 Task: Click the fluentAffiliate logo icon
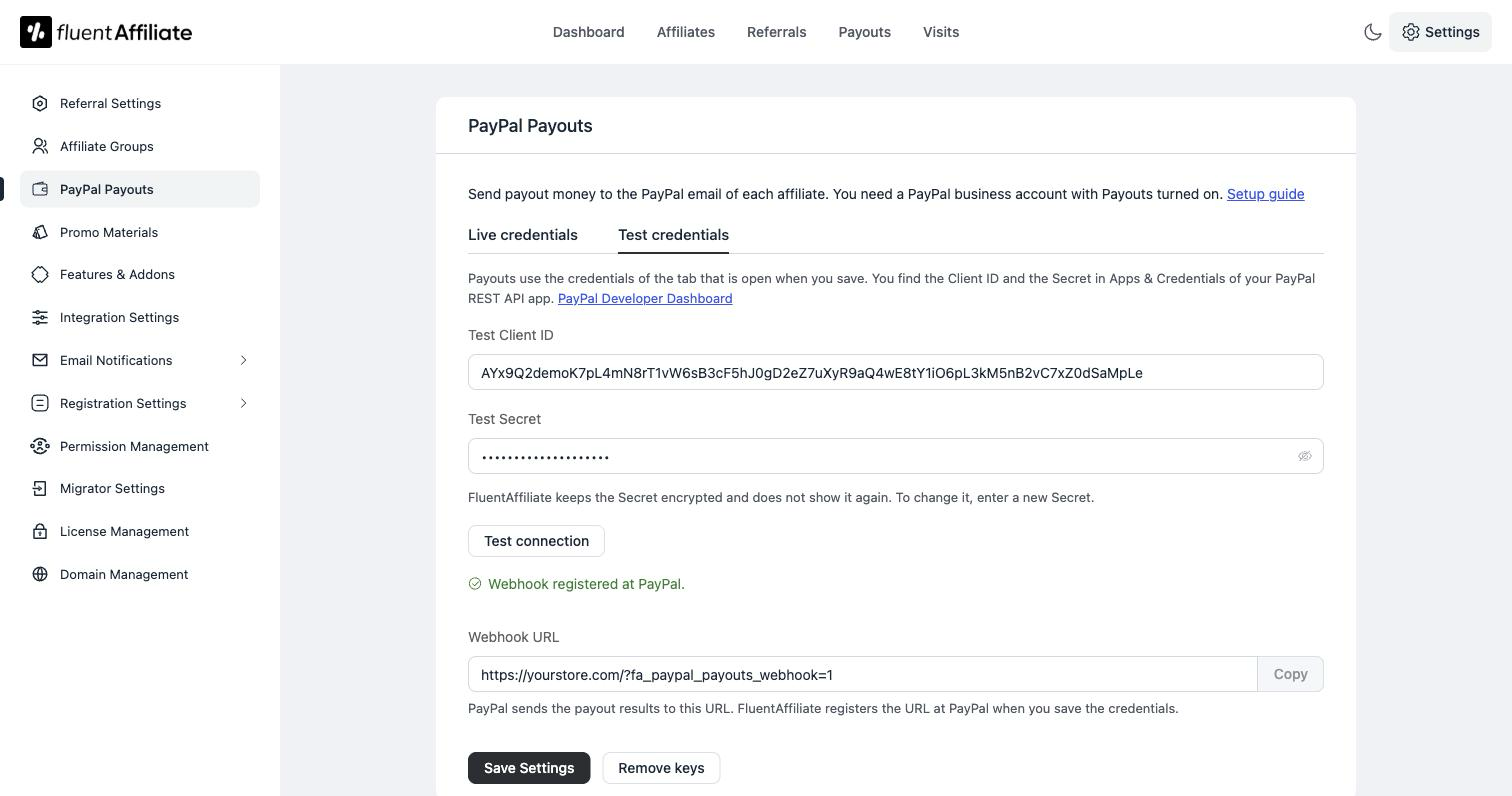coord(36,32)
